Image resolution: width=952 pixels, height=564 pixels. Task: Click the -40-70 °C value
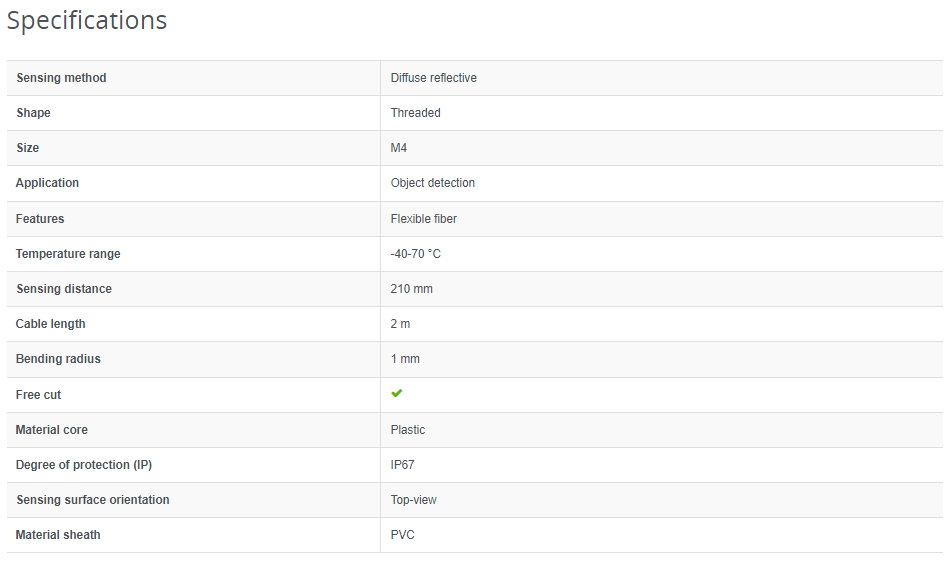pos(415,254)
